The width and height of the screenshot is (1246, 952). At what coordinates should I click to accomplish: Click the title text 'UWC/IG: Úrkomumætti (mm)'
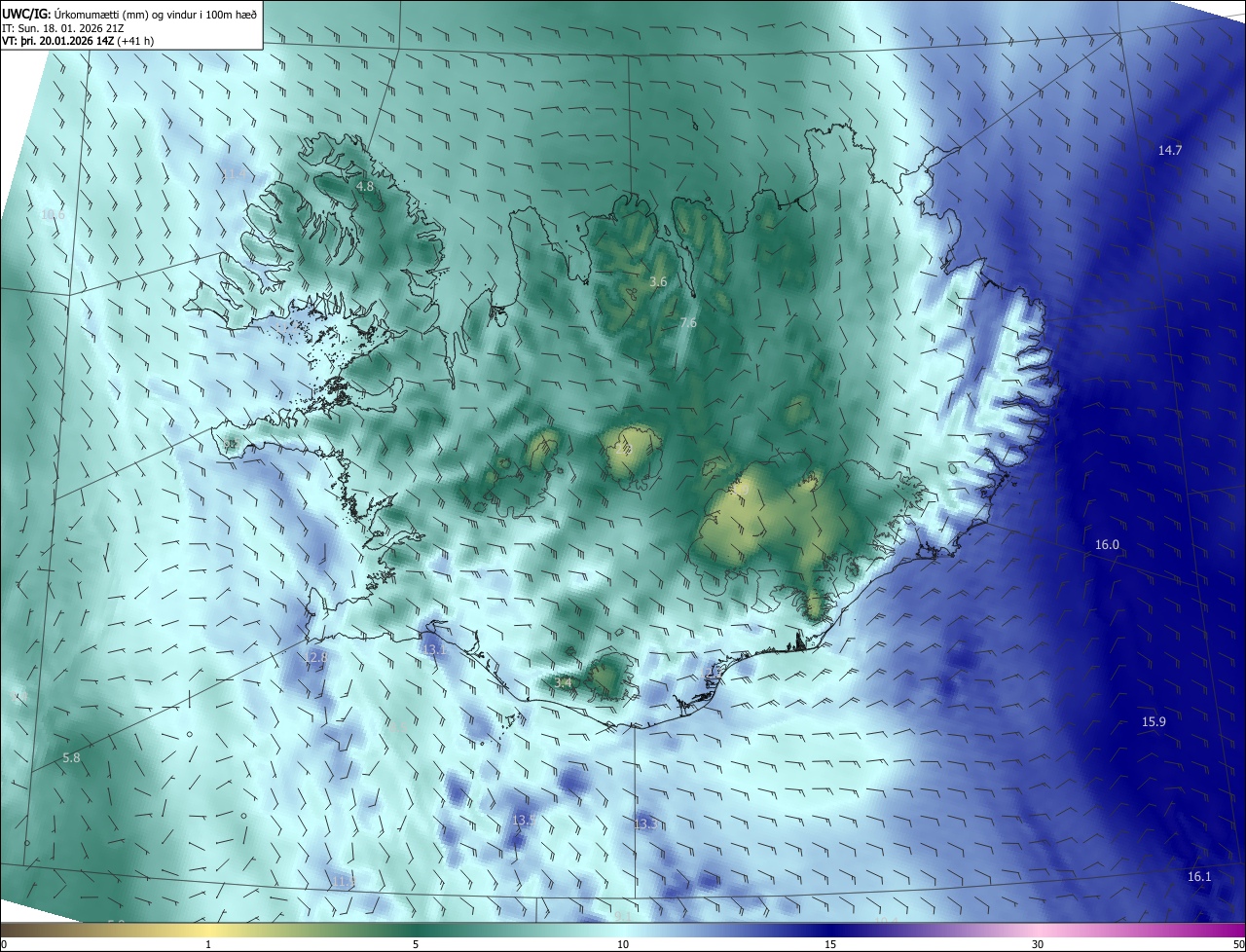76,14
